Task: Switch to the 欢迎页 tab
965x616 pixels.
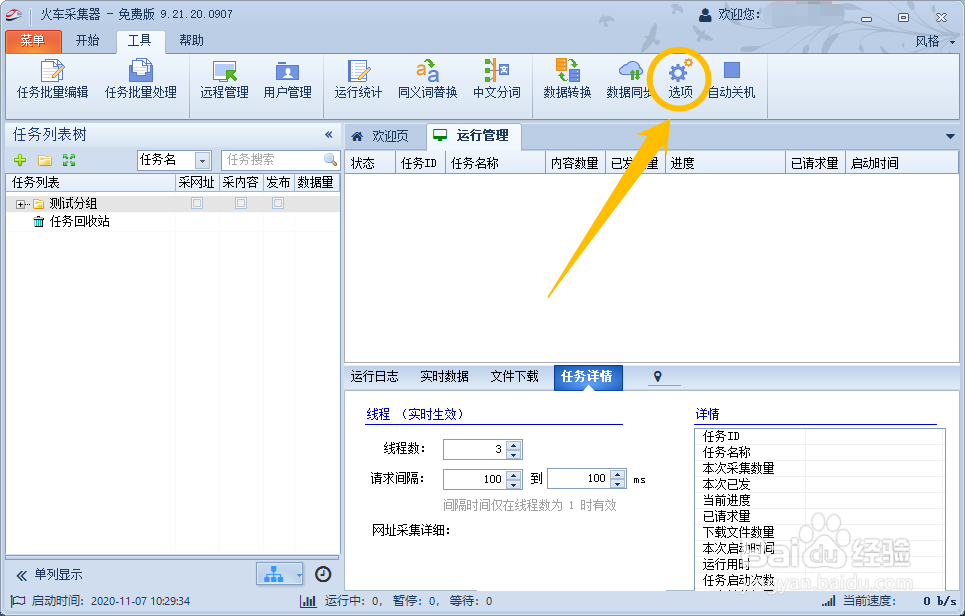Action: pyautogui.click(x=382, y=136)
